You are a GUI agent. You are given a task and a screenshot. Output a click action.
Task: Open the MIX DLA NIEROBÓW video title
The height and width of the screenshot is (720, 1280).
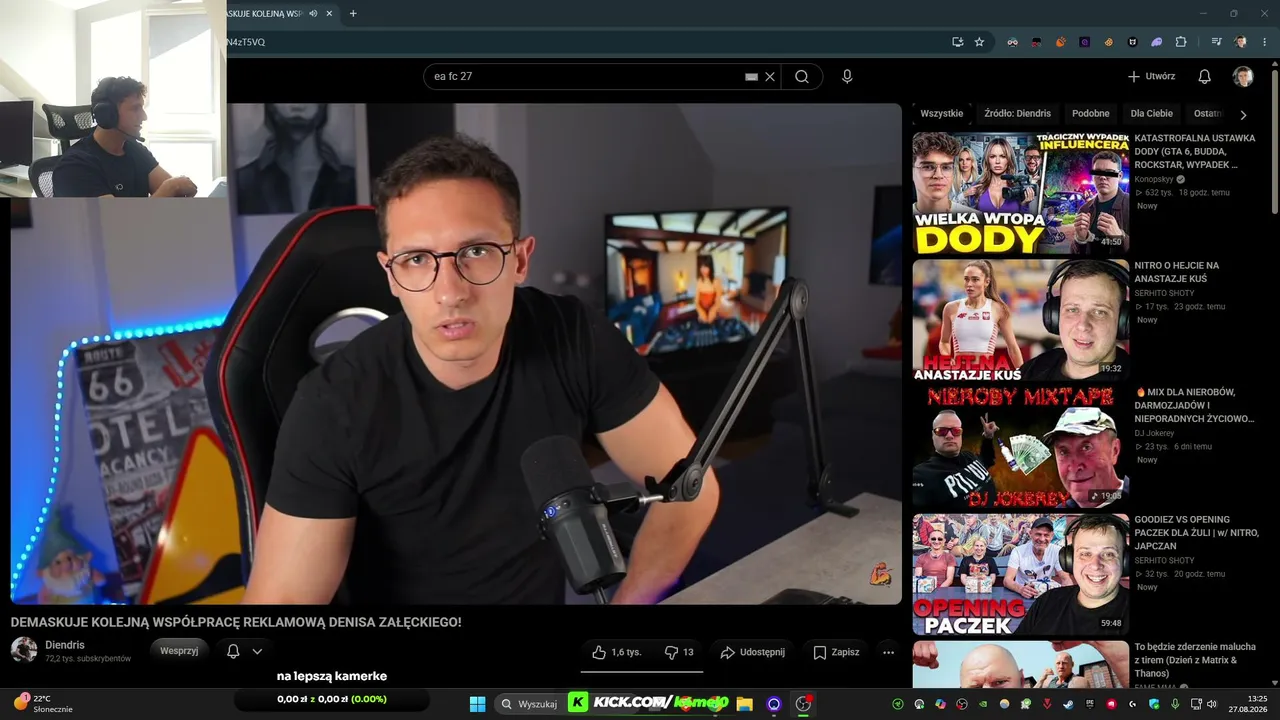[x=1194, y=405]
